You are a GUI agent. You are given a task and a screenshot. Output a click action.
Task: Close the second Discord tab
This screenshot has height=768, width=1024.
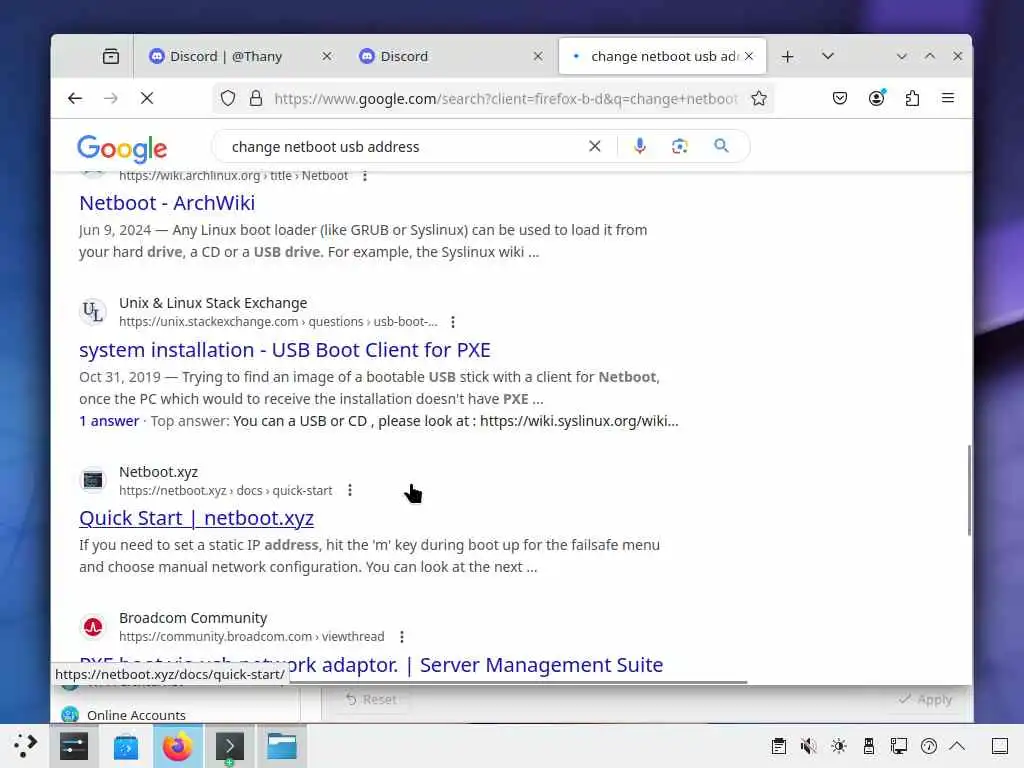pos(537,56)
